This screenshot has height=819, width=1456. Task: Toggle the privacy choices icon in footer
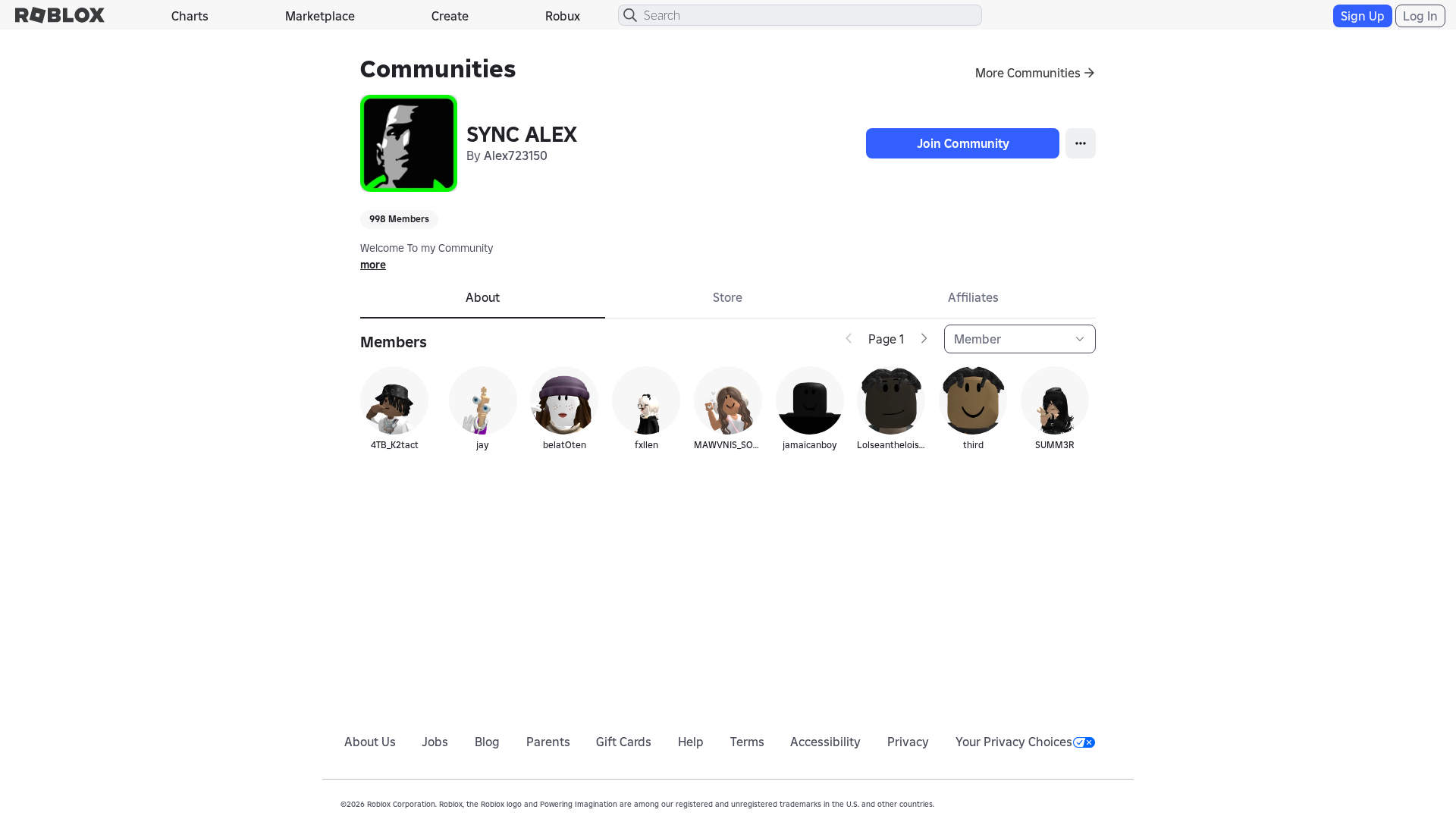[x=1084, y=742]
